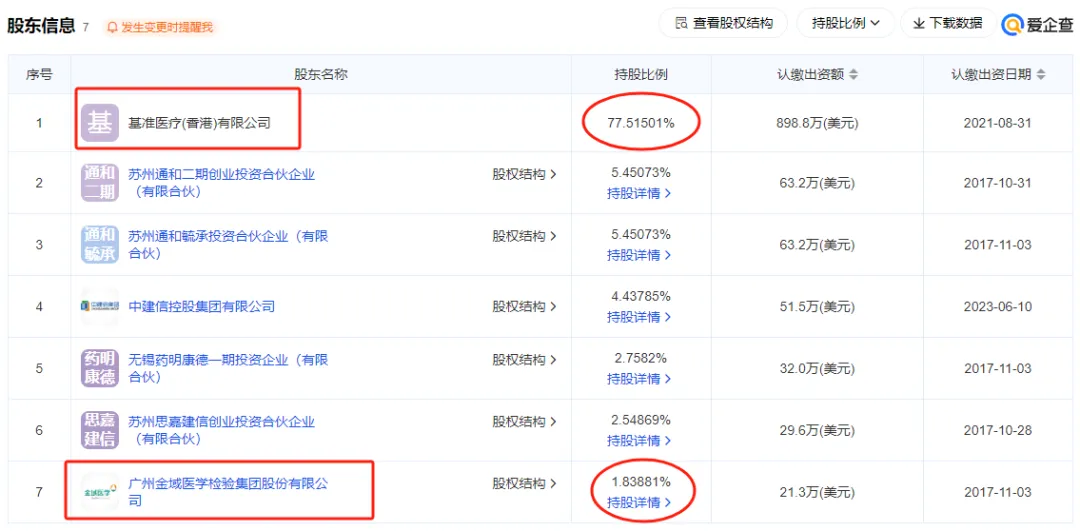Click the date 2021-08-31
Image resolution: width=1080 pixels, height=531 pixels.
tap(998, 123)
